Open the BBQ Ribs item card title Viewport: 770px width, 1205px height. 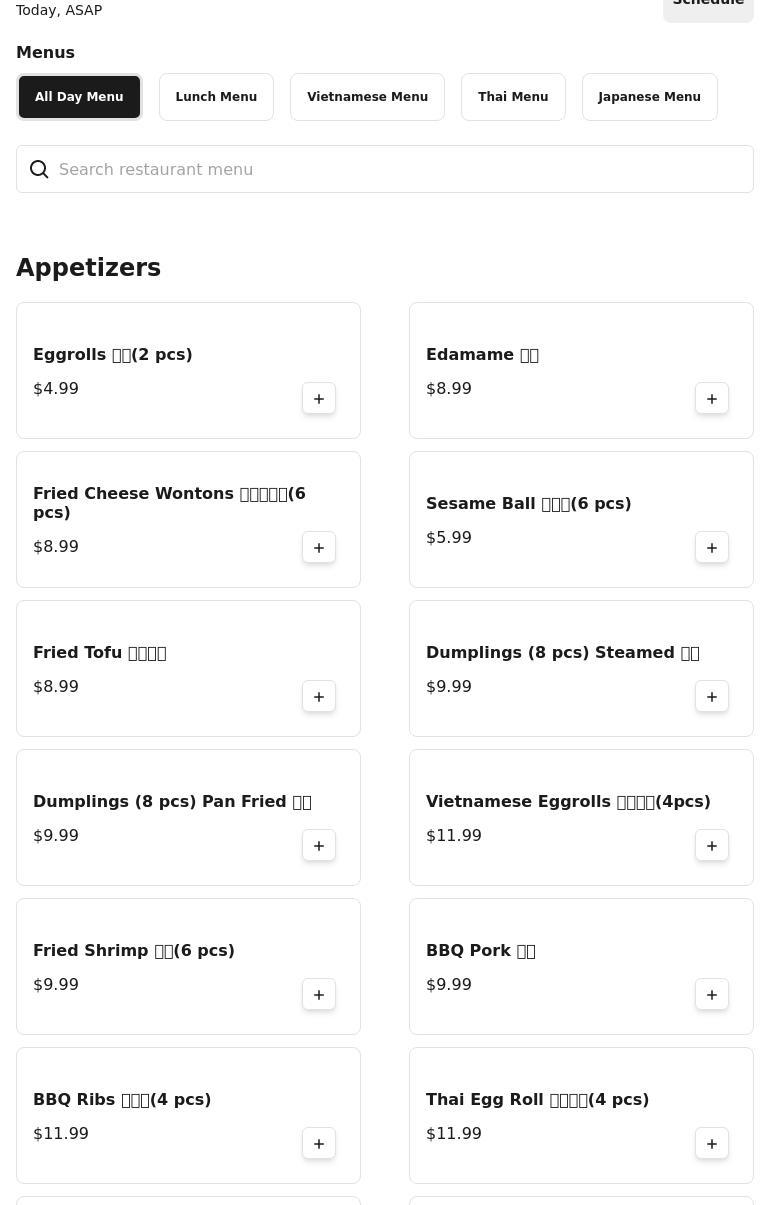pyautogui.click(x=122, y=1099)
